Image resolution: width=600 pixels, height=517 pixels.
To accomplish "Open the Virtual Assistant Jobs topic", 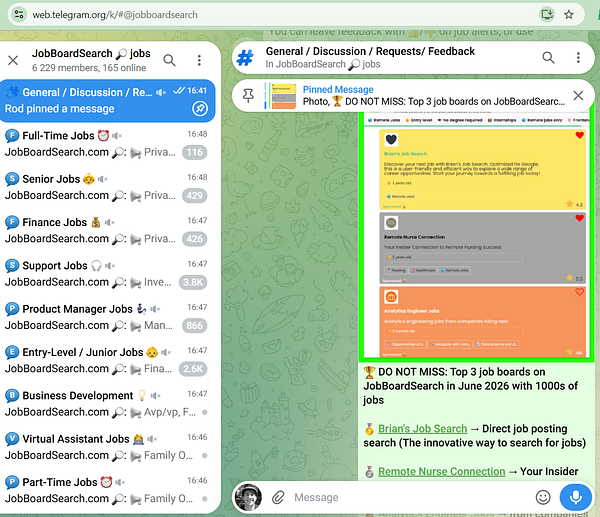I will [x=106, y=447].
